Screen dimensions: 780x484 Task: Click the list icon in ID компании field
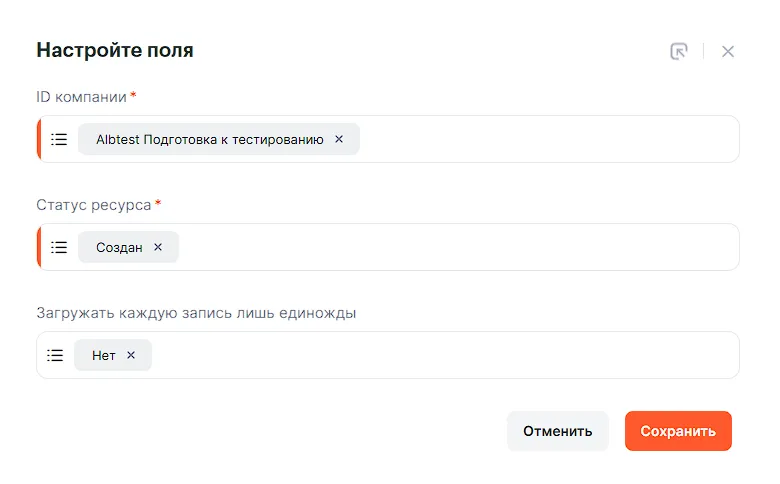coord(59,139)
